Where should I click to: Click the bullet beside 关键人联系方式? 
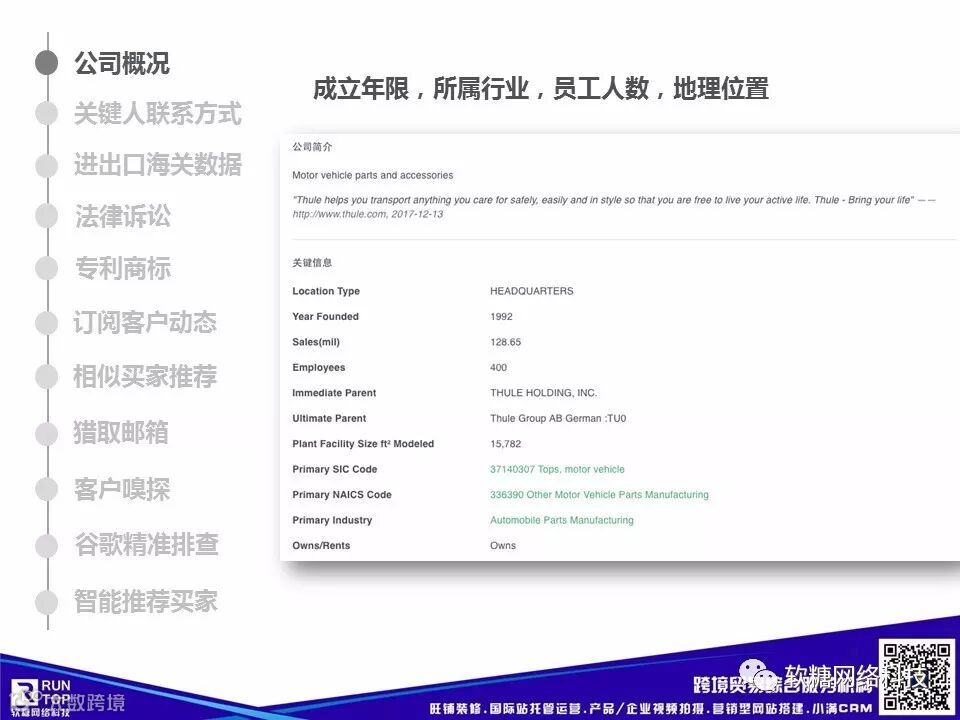pos(47,114)
